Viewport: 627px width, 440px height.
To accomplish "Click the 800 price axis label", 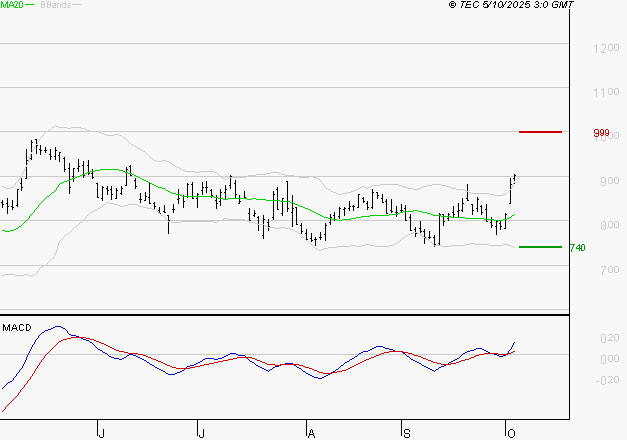I will [x=600, y=225].
